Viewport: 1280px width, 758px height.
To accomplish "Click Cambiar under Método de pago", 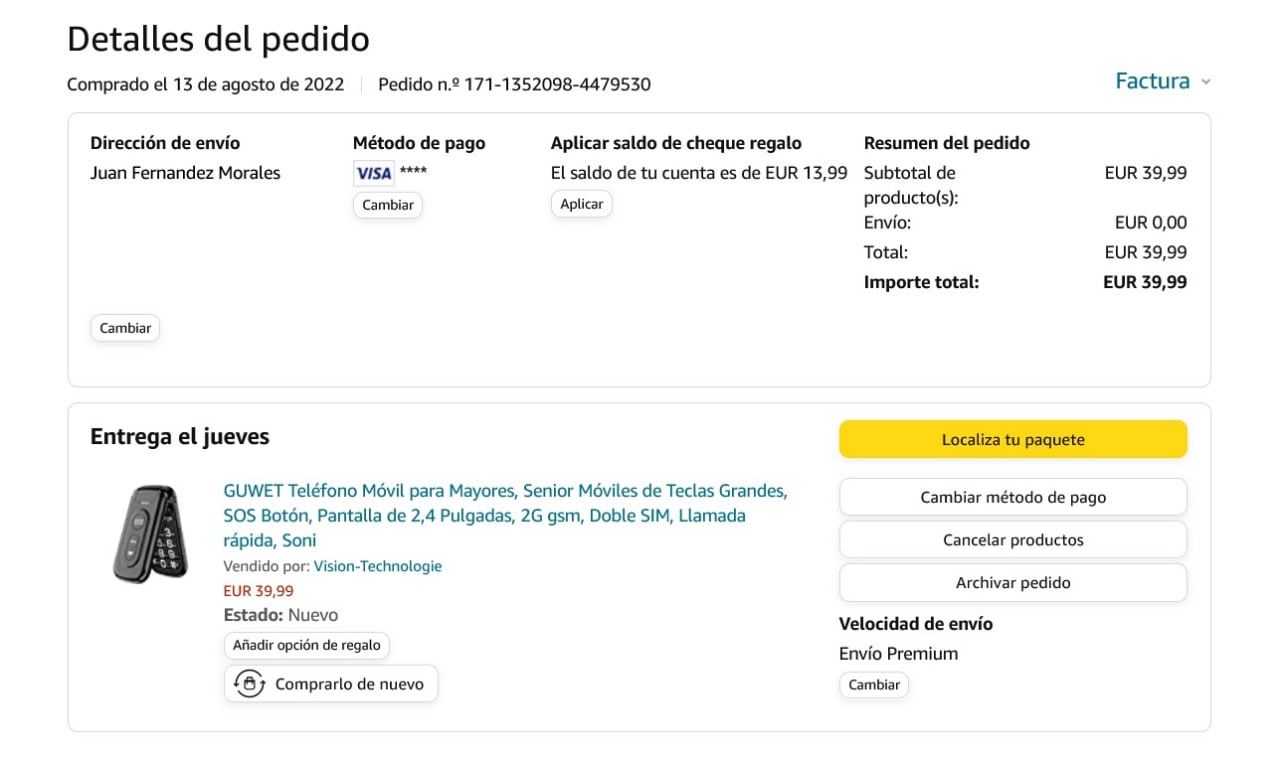I will click(x=387, y=205).
